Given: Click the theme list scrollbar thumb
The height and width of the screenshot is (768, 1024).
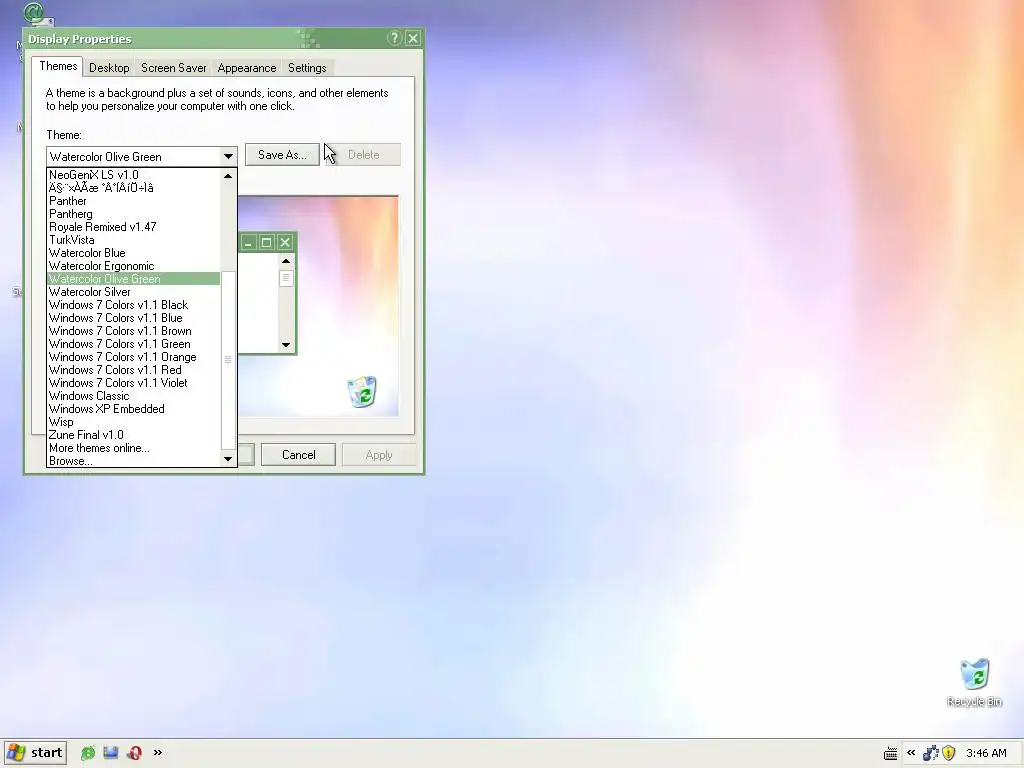Looking at the screenshot, I should click(x=228, y=360).
